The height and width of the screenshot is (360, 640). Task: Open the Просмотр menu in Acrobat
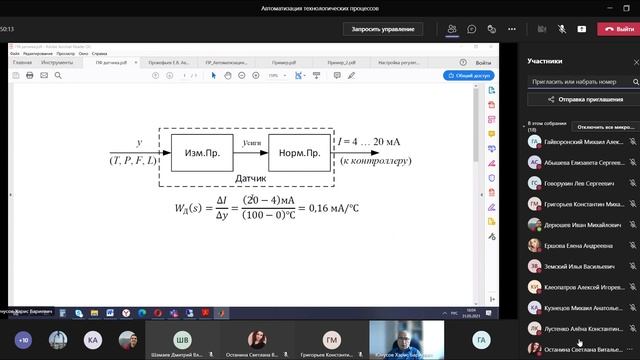(65, 53)
